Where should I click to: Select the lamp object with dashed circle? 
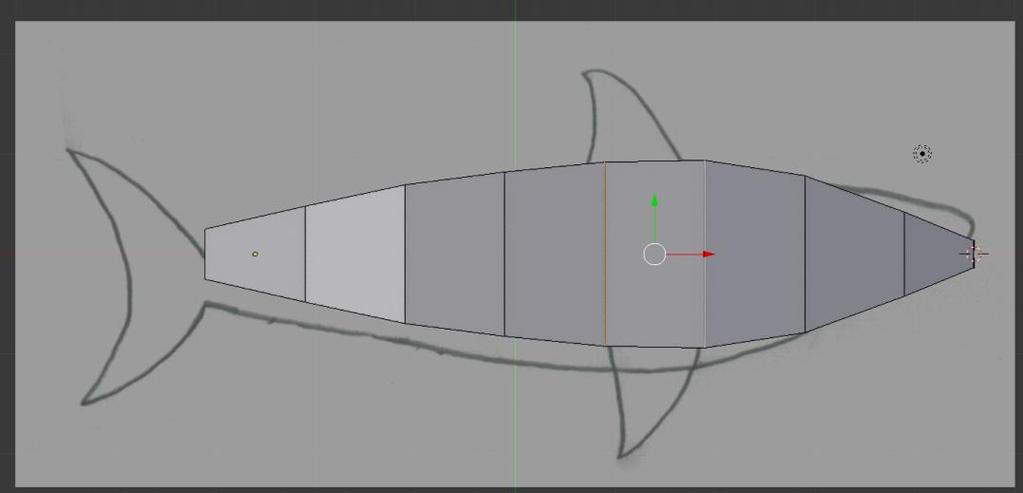[922, 154]
